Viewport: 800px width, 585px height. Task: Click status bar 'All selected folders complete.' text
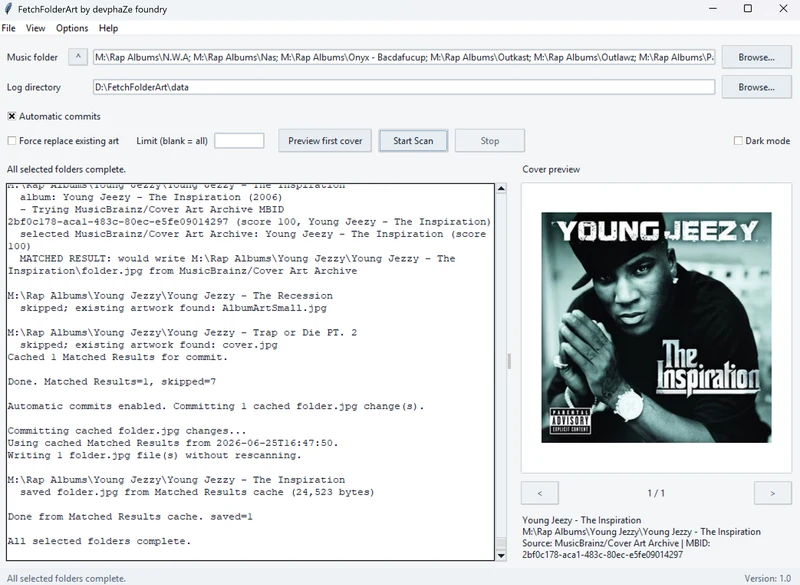pos(66,578)
